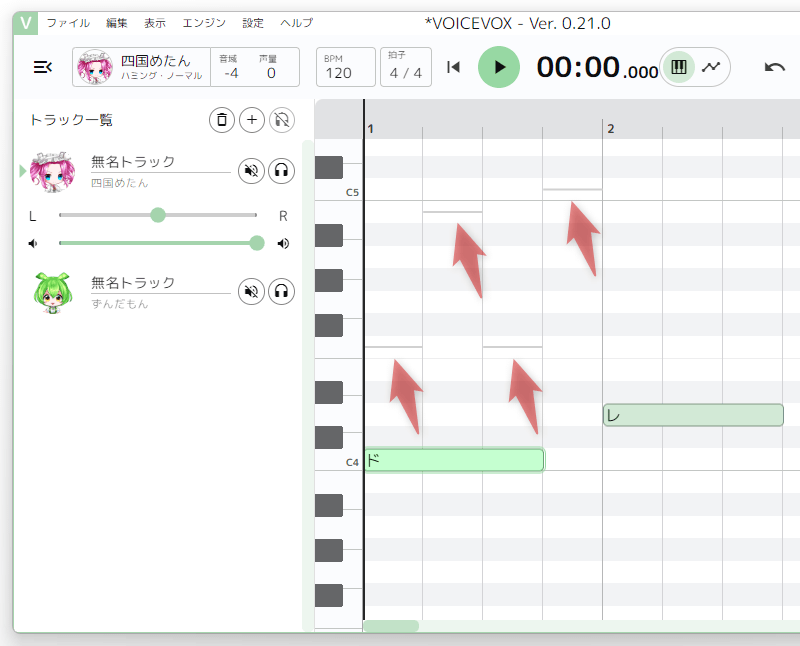Open the 編集 menu

point(116,23)
